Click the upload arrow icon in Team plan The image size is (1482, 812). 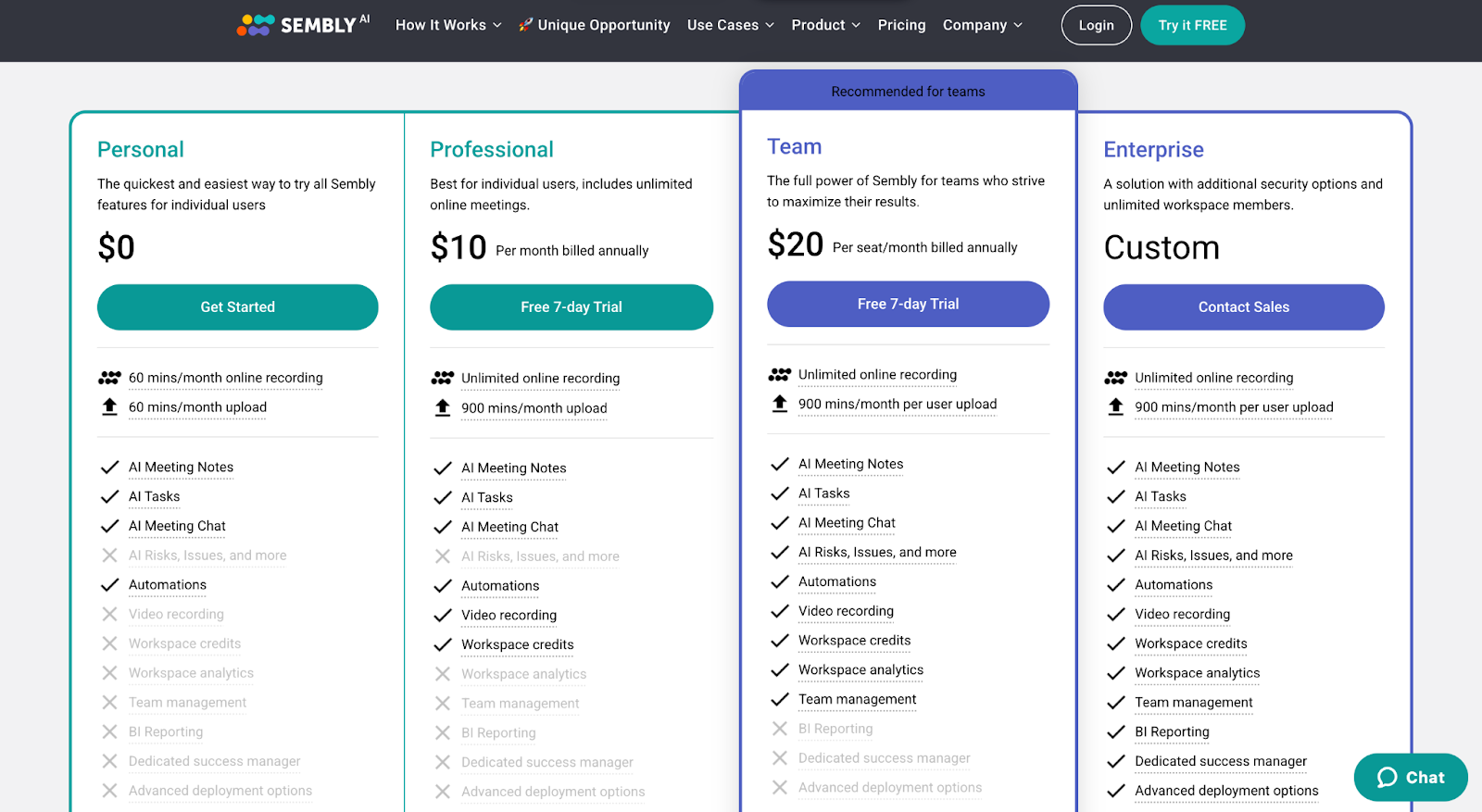point(780,404)
